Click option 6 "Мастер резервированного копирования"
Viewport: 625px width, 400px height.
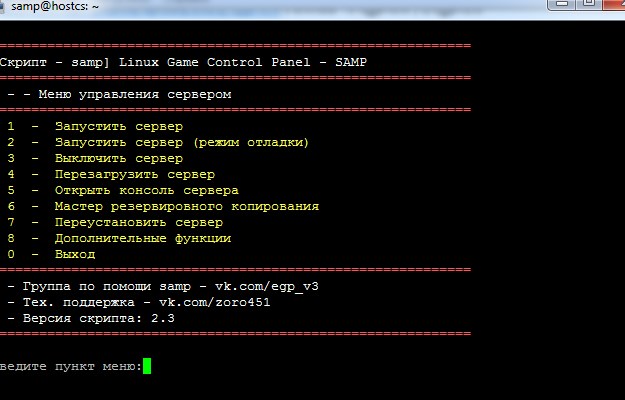(x=187, y=206)
